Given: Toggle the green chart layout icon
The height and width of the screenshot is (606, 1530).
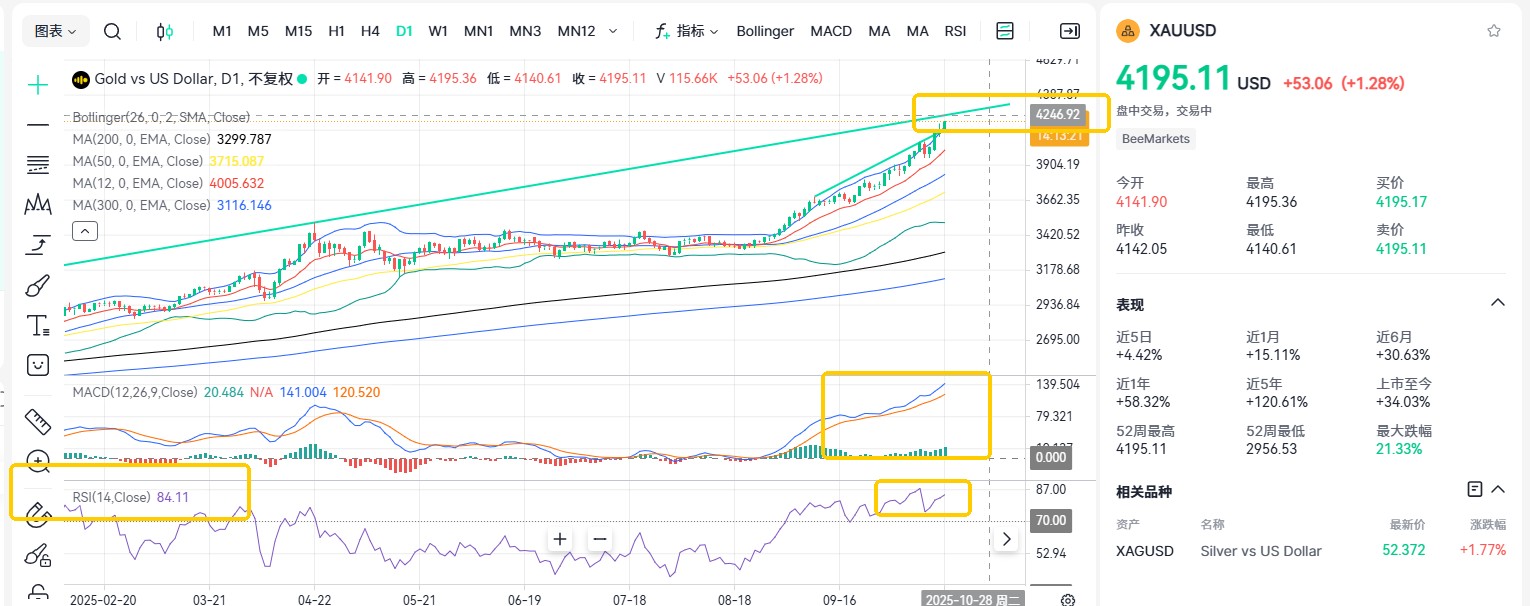Looking at the screenshot, I should 1005,31.
